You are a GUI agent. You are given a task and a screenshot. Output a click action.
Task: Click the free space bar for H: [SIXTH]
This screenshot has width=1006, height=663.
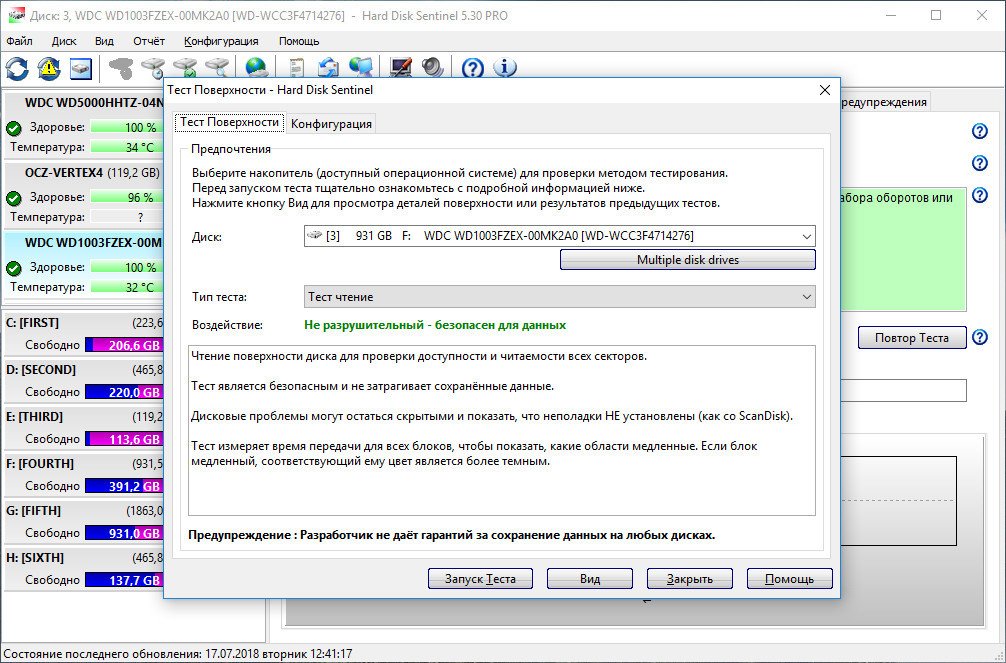tap(123, 580)
